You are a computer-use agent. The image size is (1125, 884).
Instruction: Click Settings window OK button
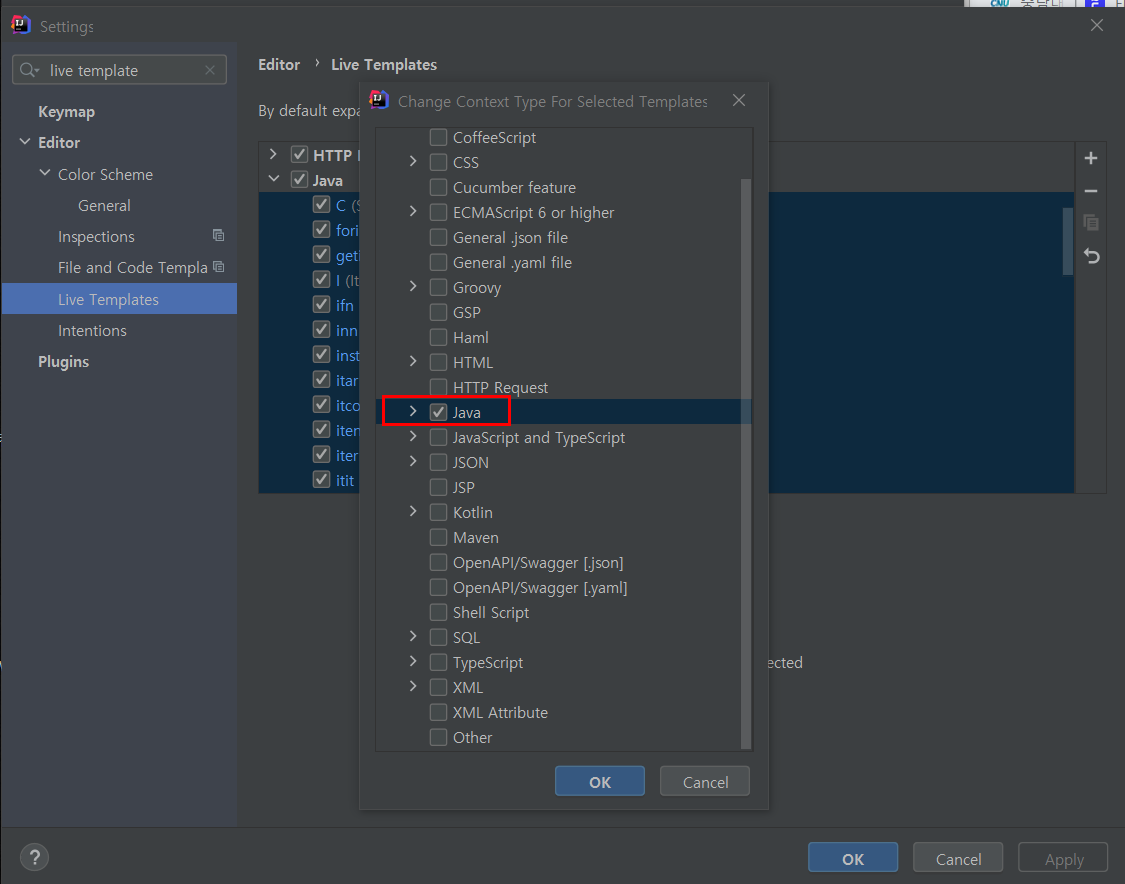click(x=852, y=858)
